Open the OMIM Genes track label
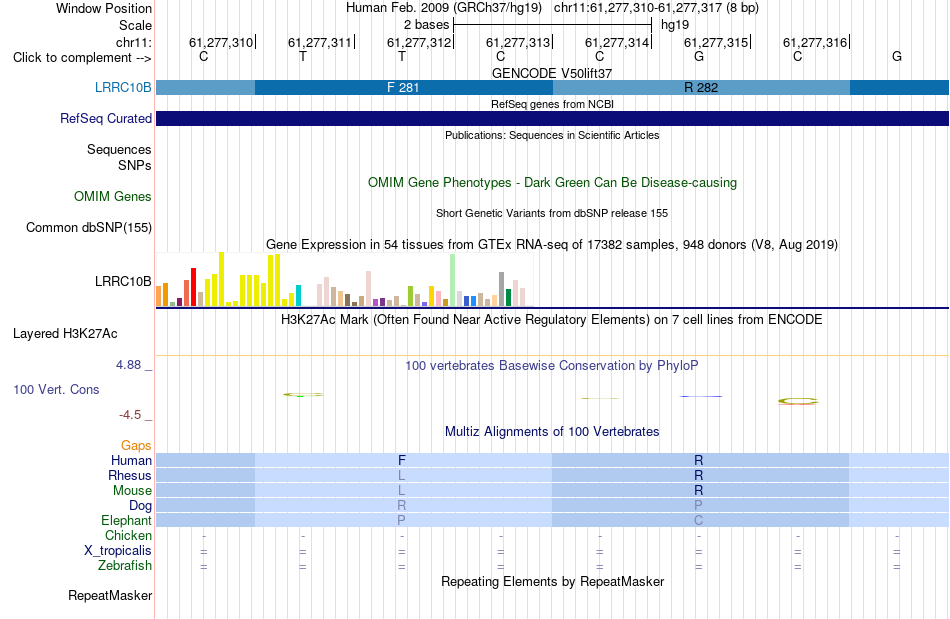This screenshot has width=950, height=619. [x=113, y=196]
